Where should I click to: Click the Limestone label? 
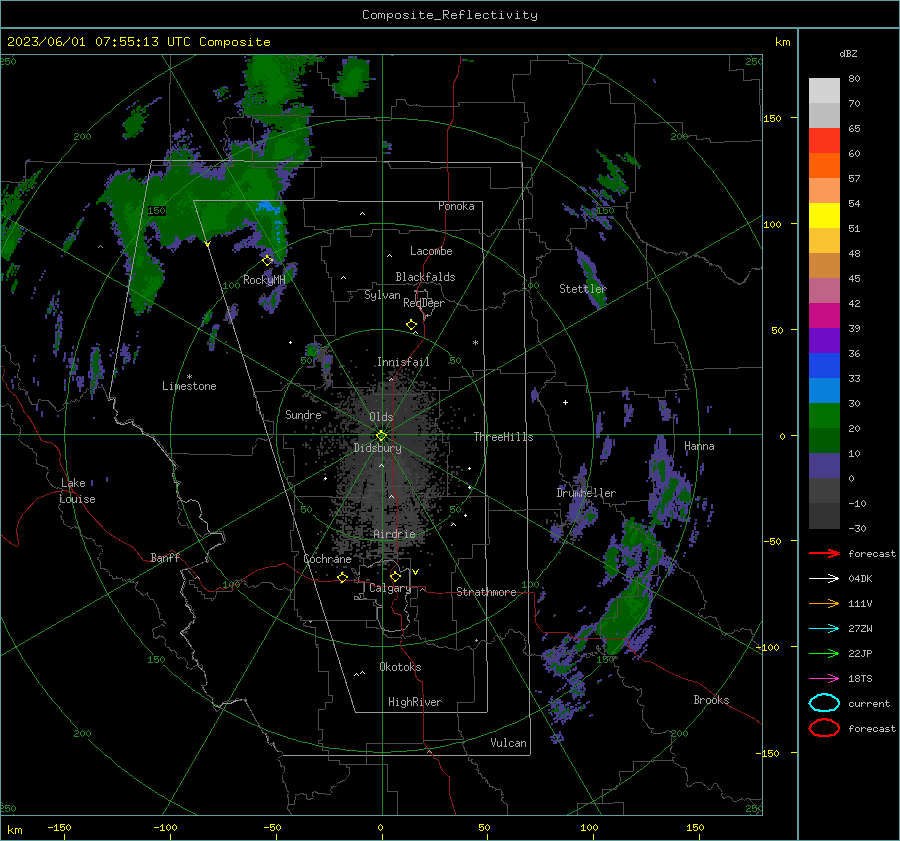click(x=189, y=386)
